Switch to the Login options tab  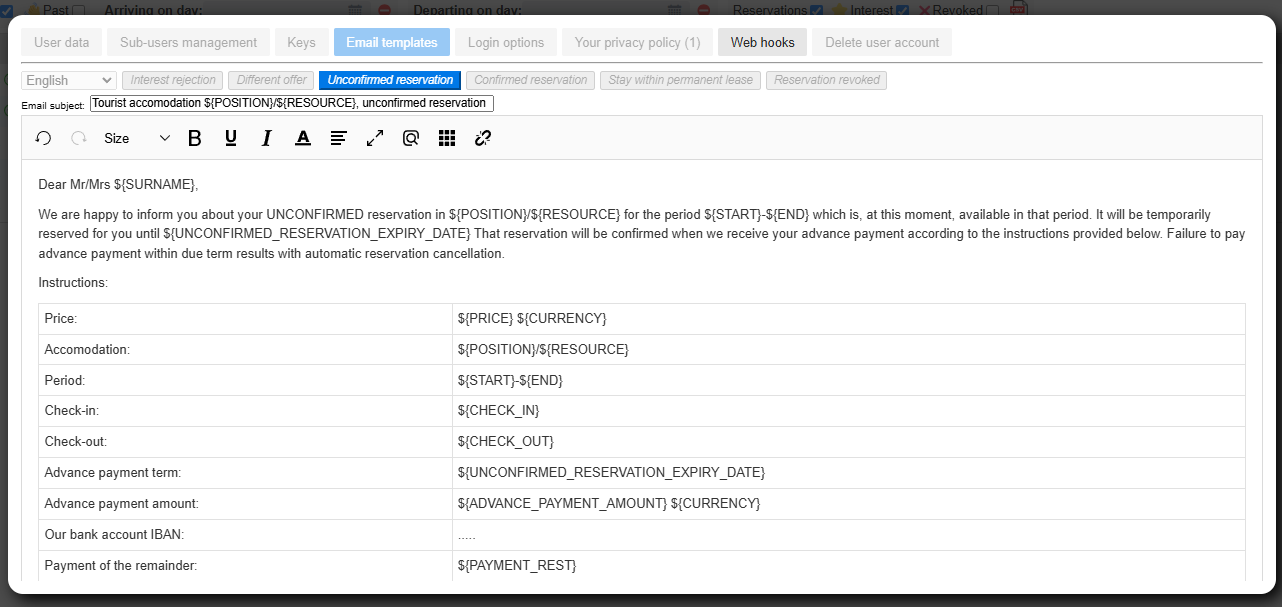tap(506, 42)
